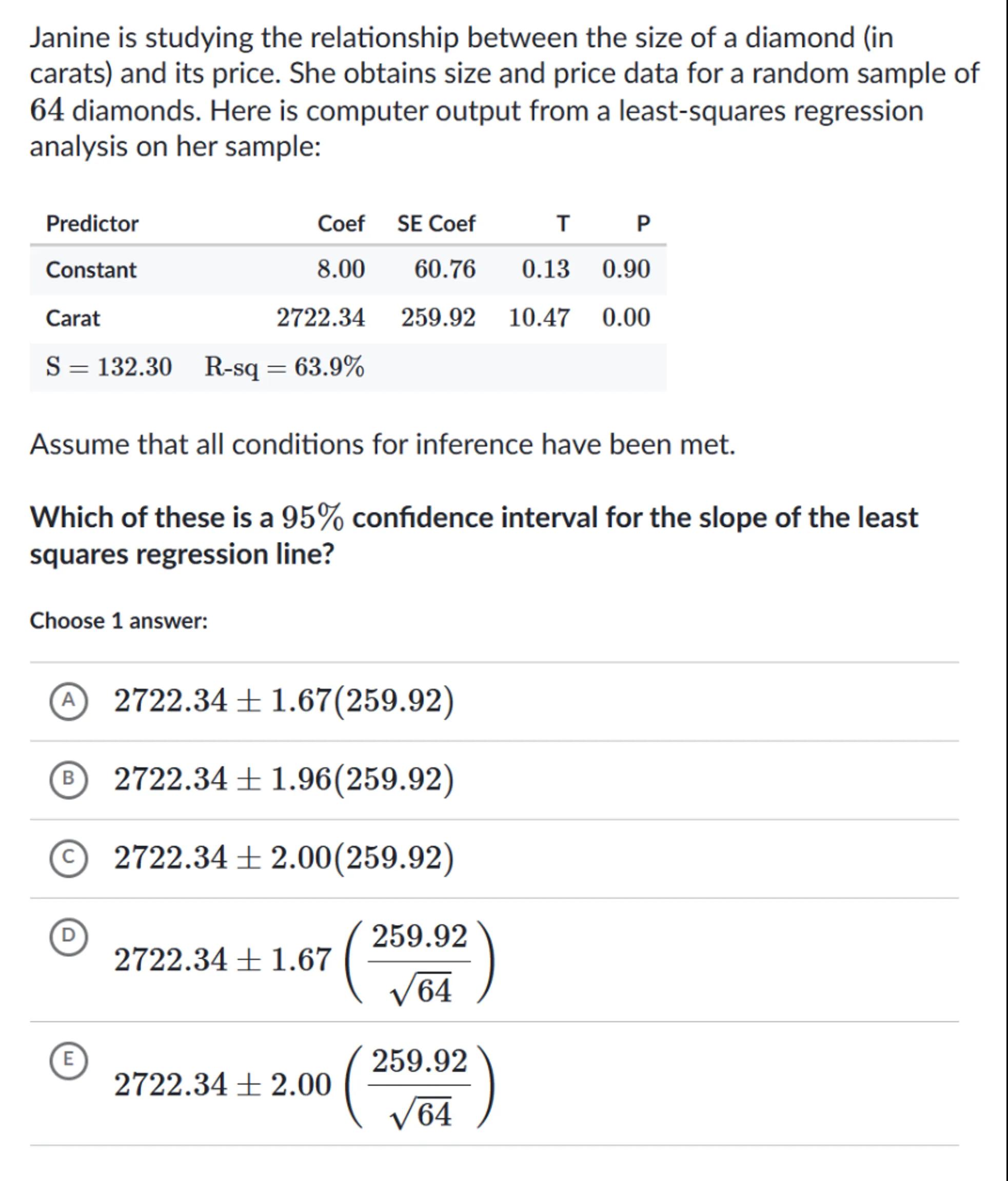
Task: Select answer choice A radio button
Action: (68, 700)
